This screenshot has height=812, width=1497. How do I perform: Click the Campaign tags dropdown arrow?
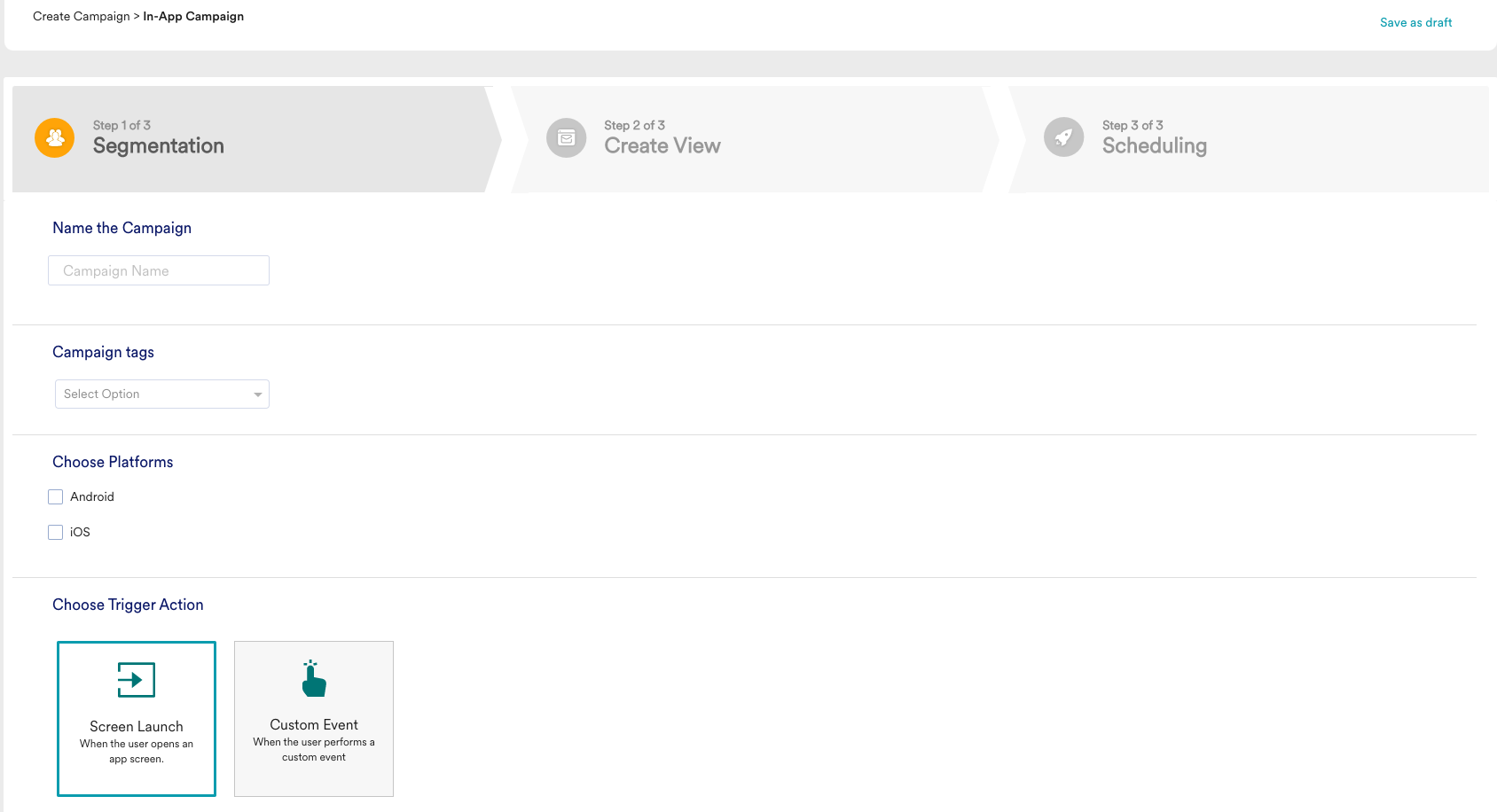tap(258, 394)
